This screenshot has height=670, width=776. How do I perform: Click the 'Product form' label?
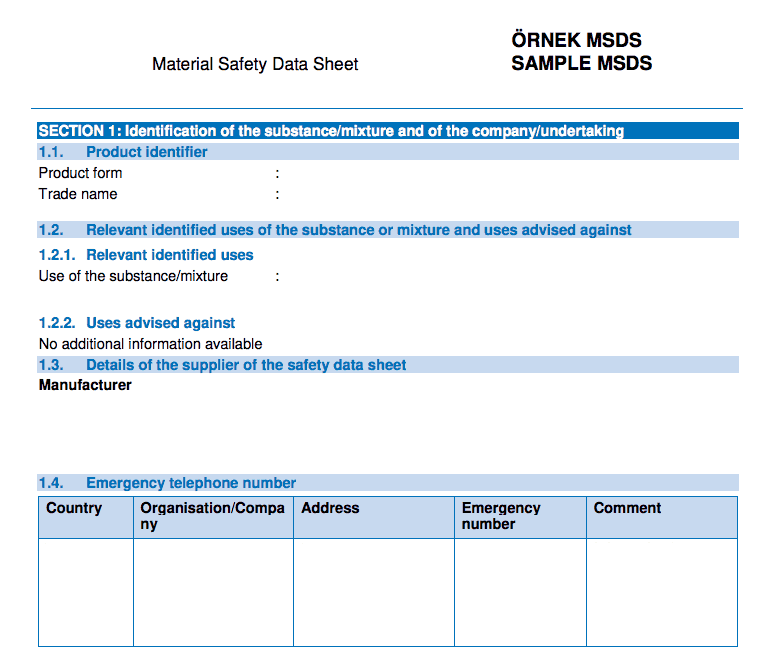pos(80,173)
